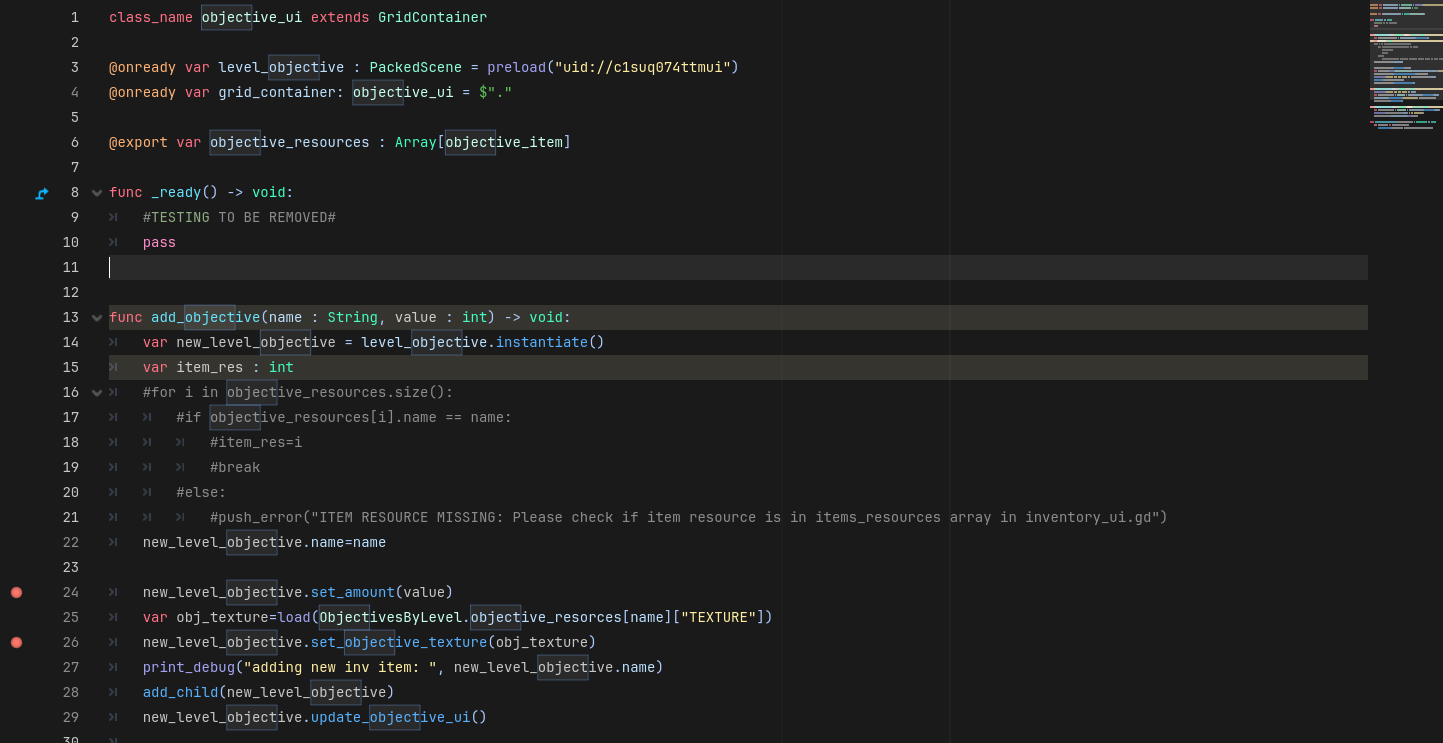Click the uid string in the preload call
This screenshot has height=743, width=1443.
point(642,67)
